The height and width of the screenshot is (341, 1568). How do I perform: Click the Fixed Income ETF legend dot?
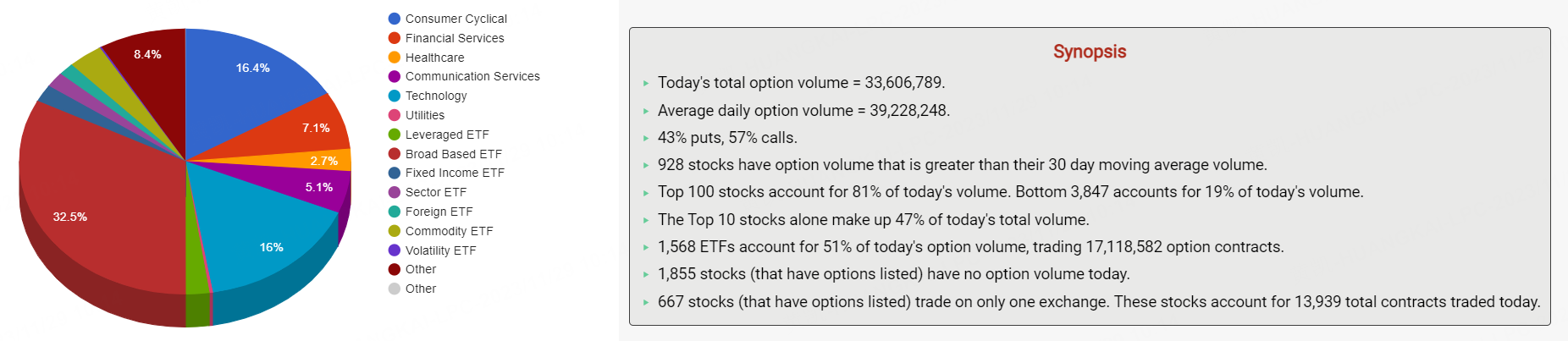click(x=395, y=173)
